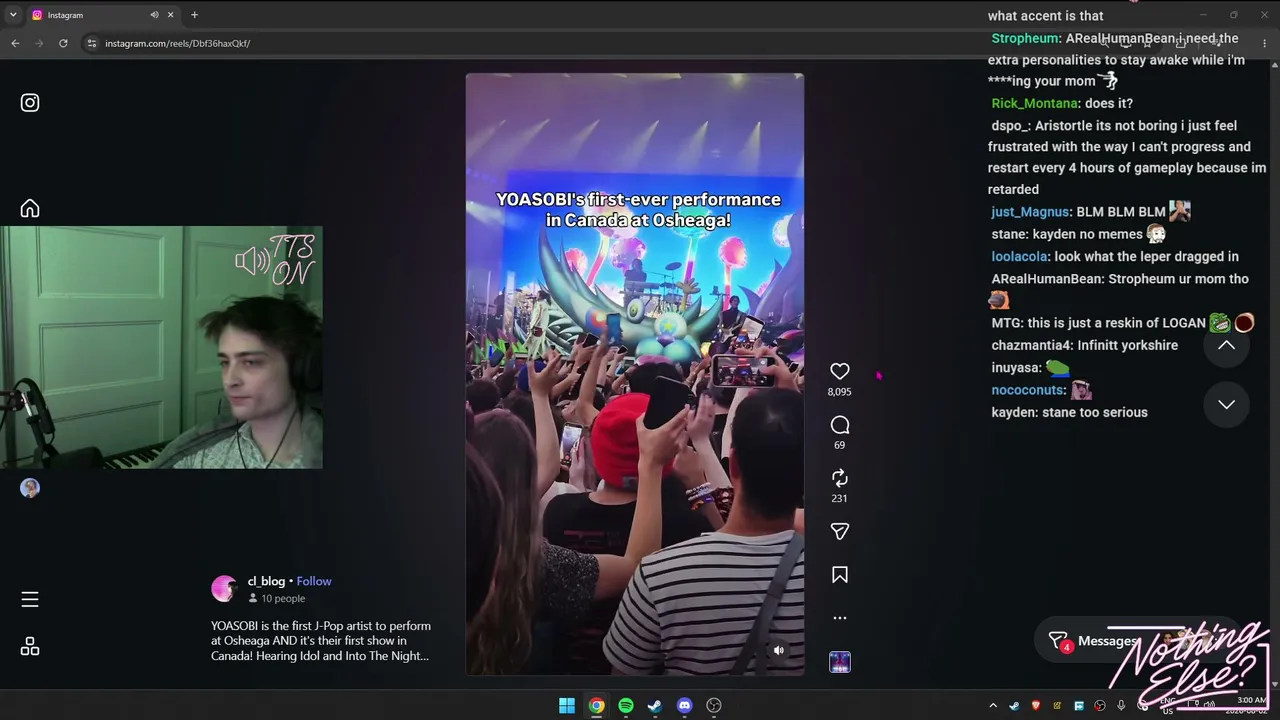Mute the Instagram tab from the tab's speaker icon

[x=154, y=15]
